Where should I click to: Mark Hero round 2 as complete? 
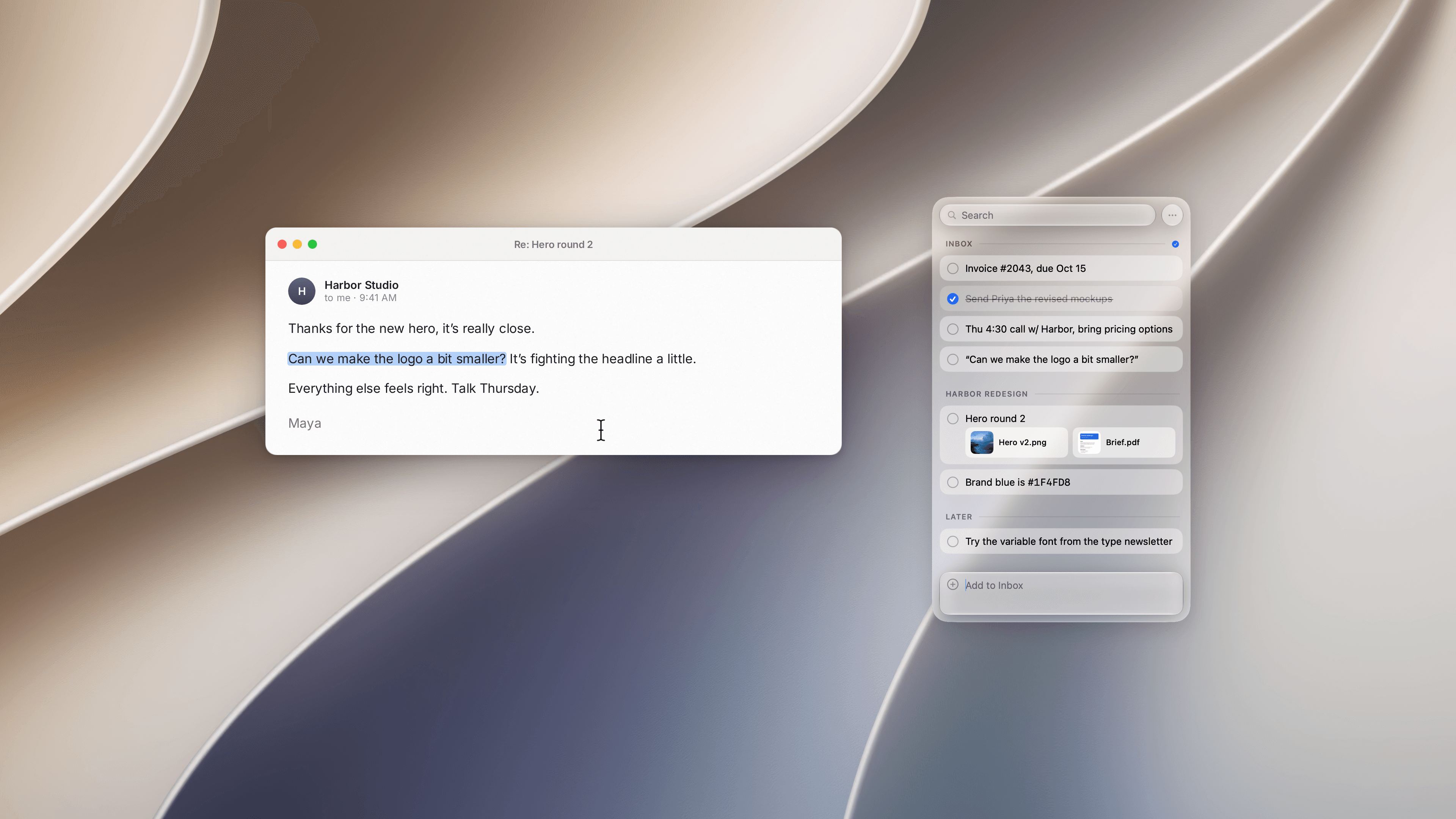[953, 419]
